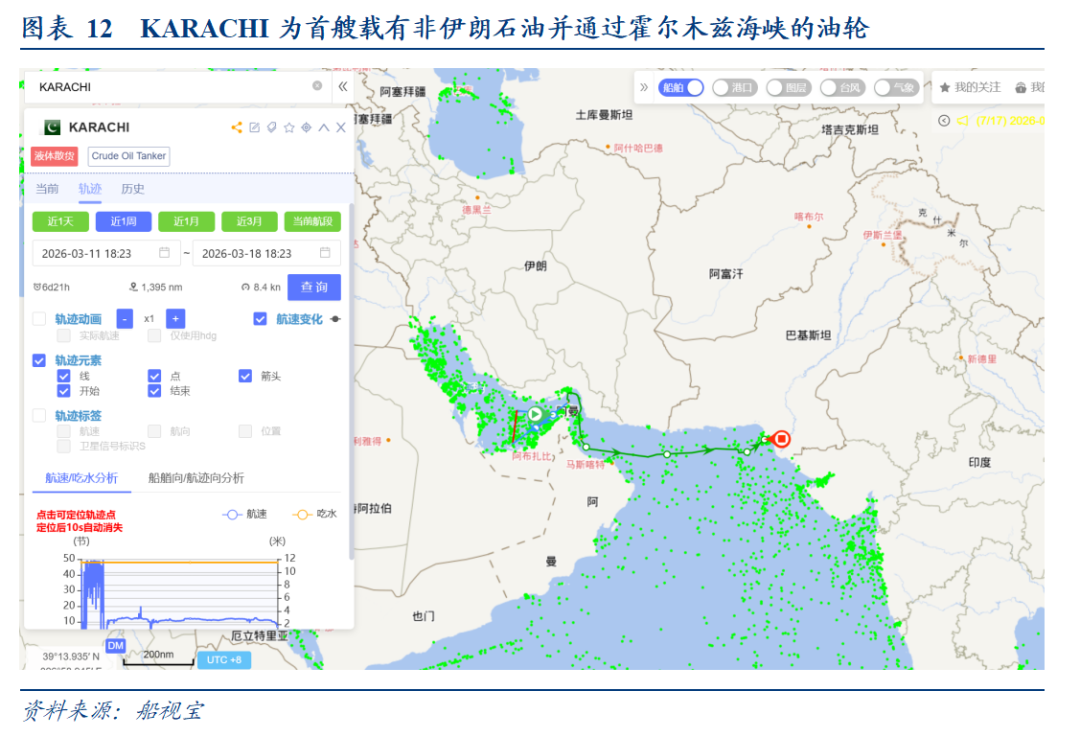1080x737 pixels.
Task: Uncheck the 箭头 arrow track element
Action: [245, 376]
